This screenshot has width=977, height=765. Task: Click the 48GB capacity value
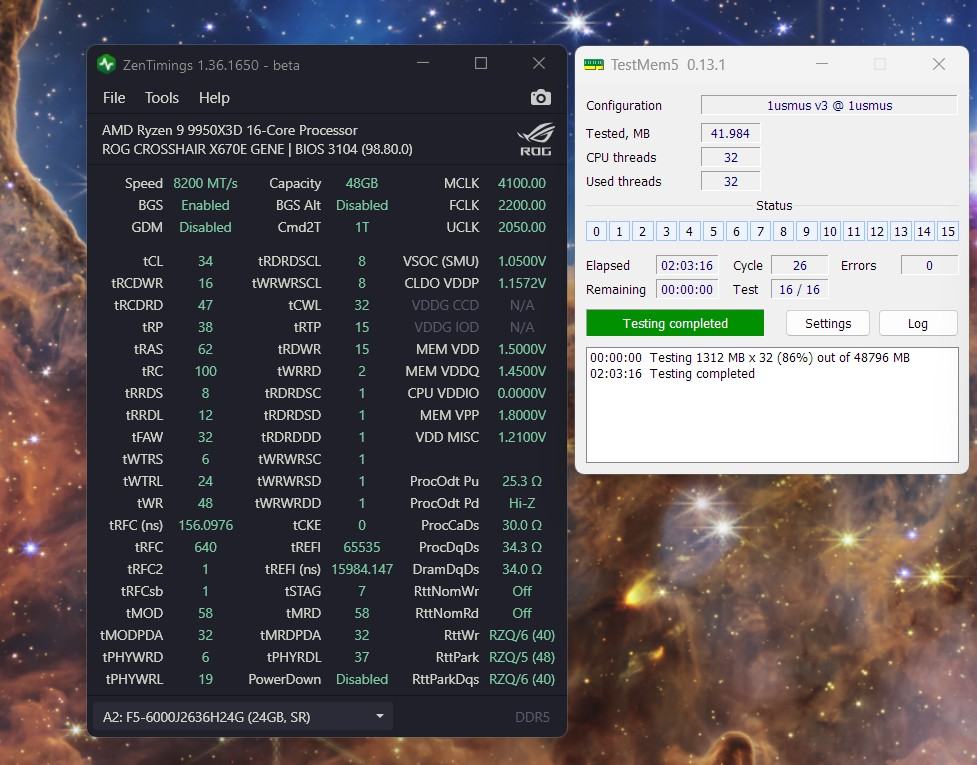point(362,183)
